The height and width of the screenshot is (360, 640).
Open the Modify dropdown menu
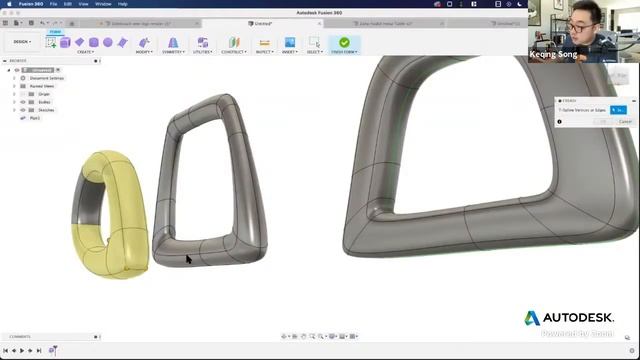(144, 52)
